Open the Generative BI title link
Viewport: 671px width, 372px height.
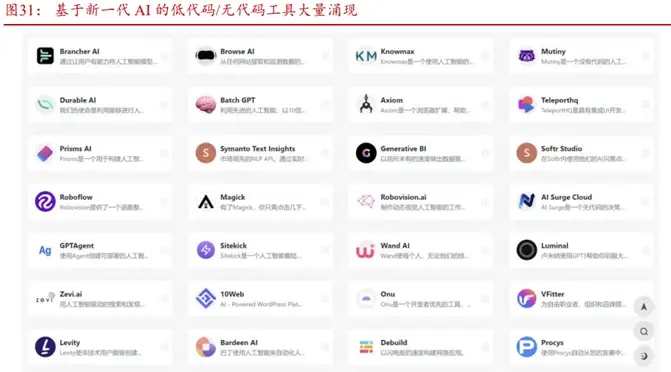pos(404,149)
